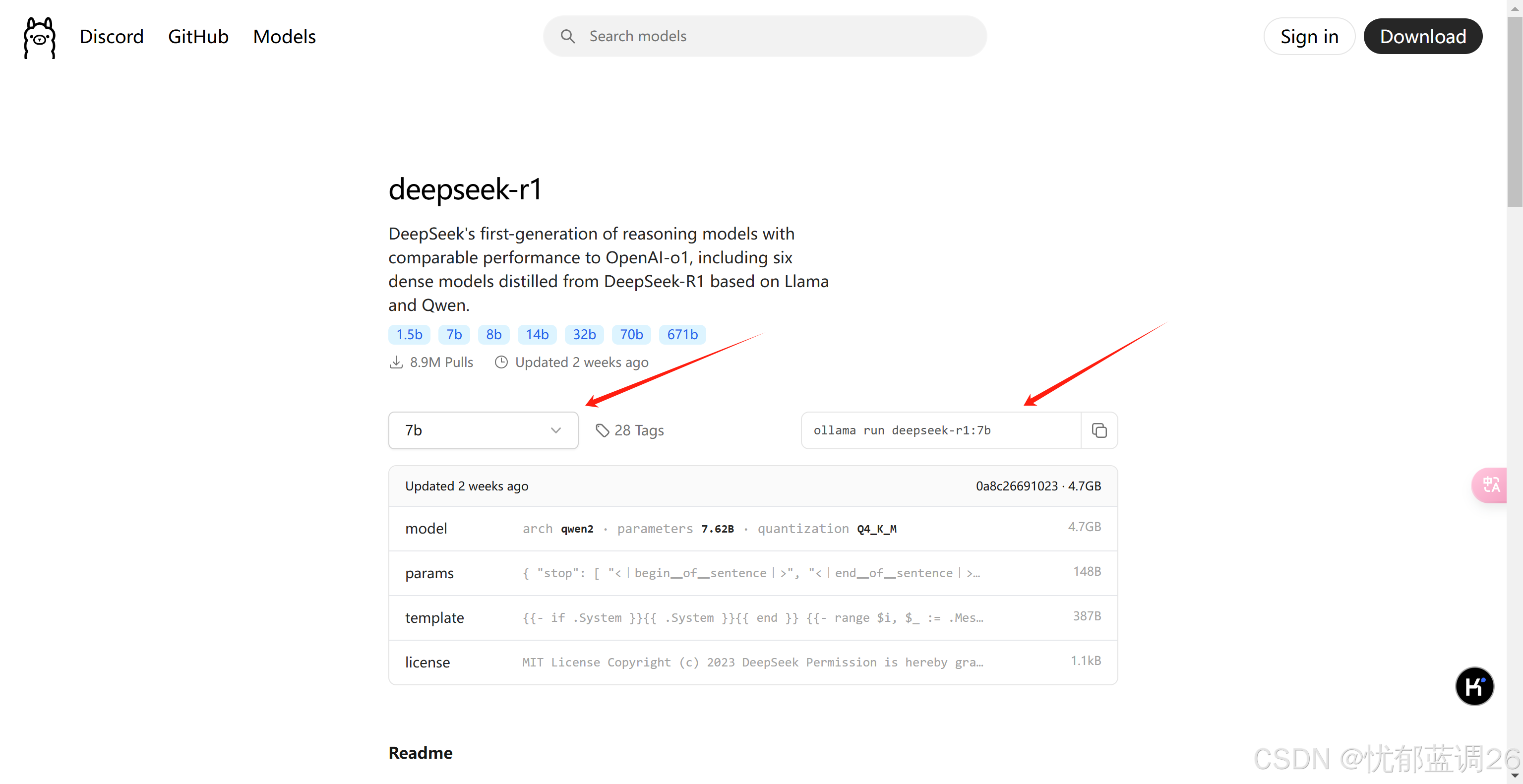Choose the 32b size tag
The width and height of the screenshot is (1523, 784).
pos(584,335)
